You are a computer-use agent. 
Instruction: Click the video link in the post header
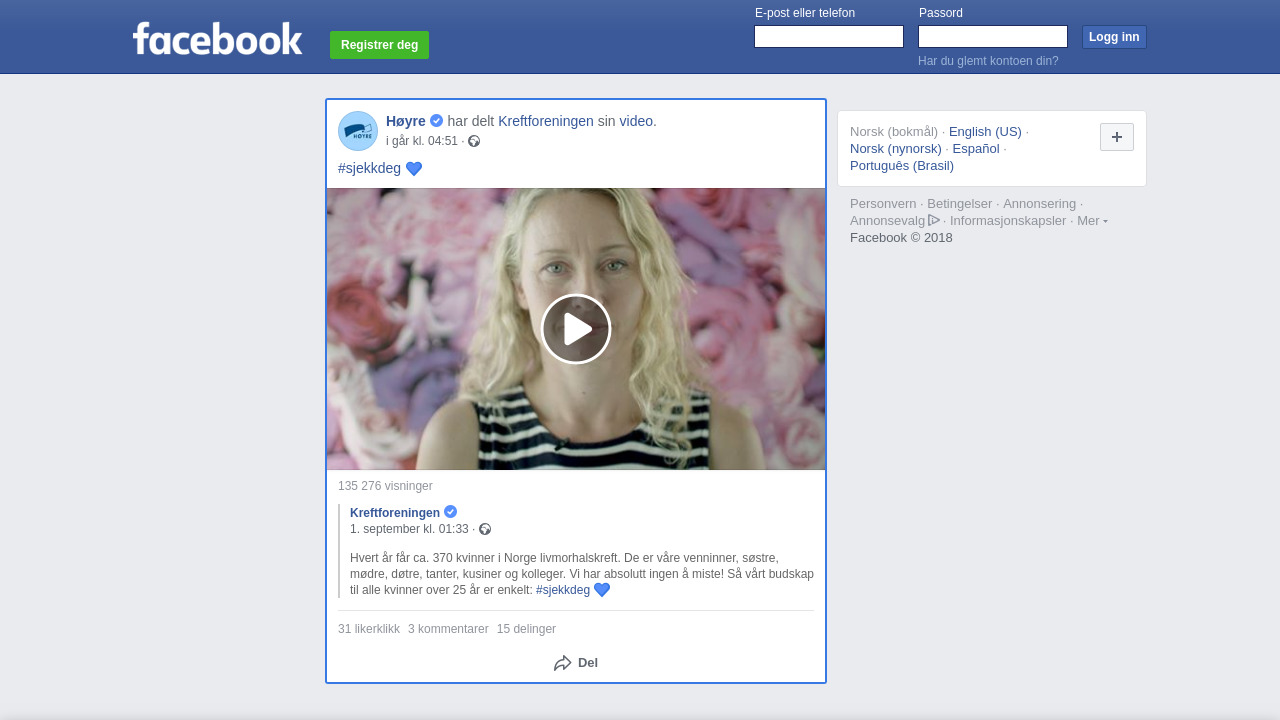636,121
